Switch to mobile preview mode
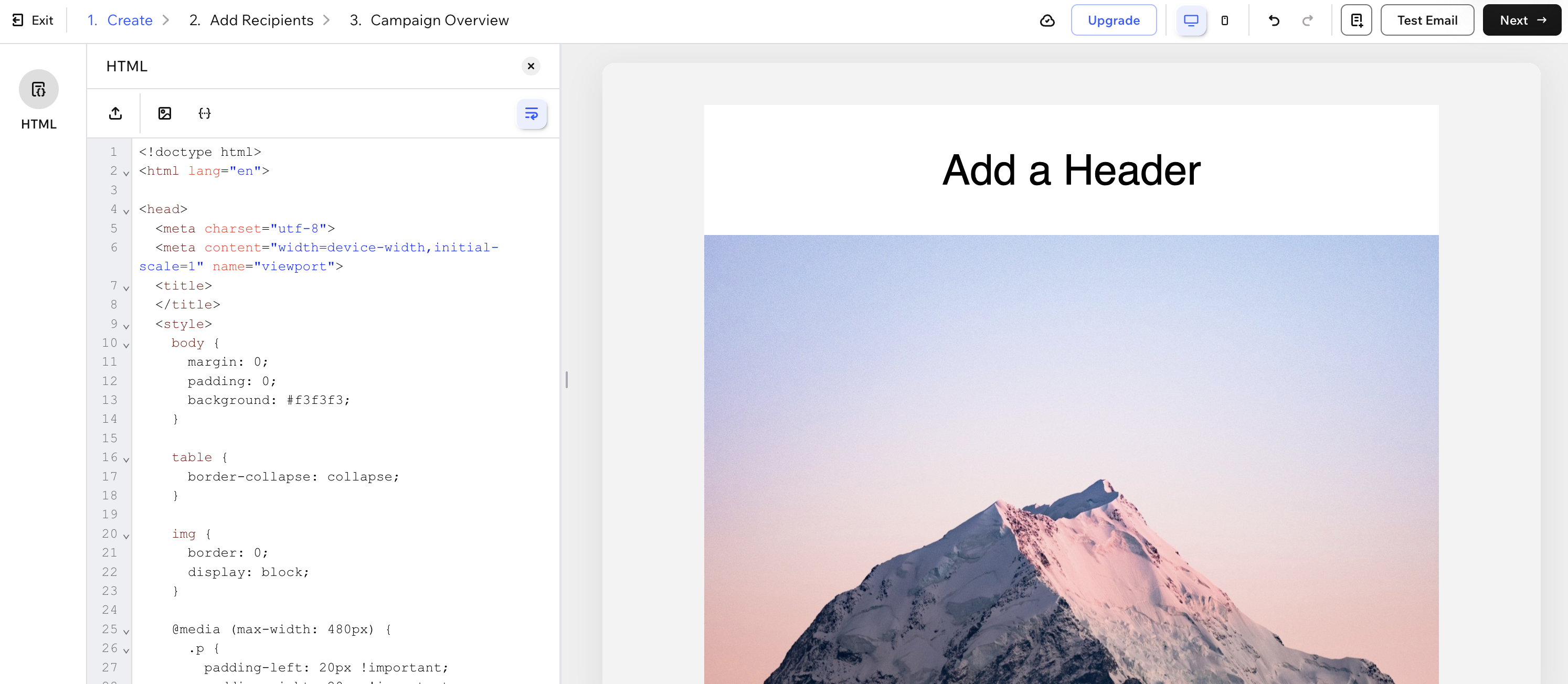The width and height of the screenshot is (1568, 684). (x=1224, y=20)
